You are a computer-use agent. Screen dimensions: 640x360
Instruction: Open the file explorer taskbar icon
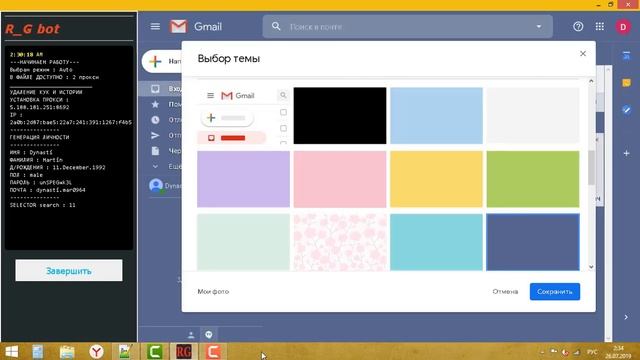(67, 351)
